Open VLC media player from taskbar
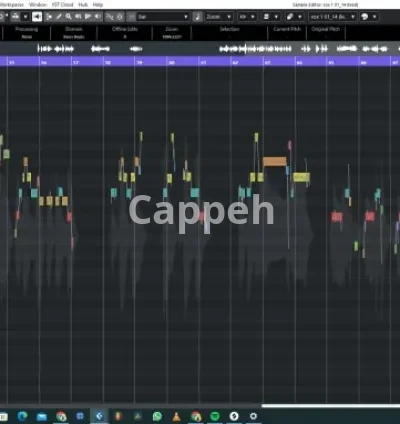400x424 pixels. tap(176, 416)
